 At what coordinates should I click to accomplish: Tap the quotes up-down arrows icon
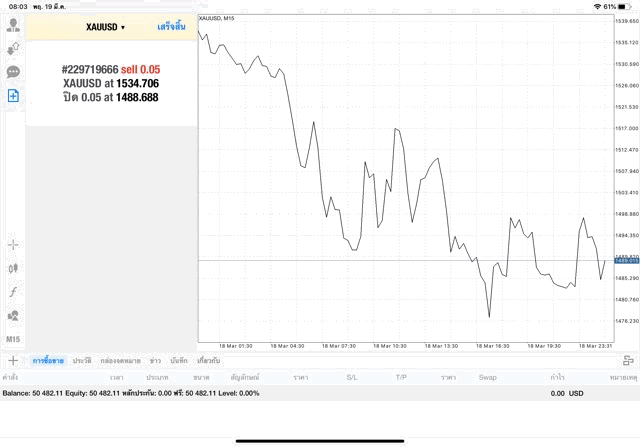(x=13, y=48)
